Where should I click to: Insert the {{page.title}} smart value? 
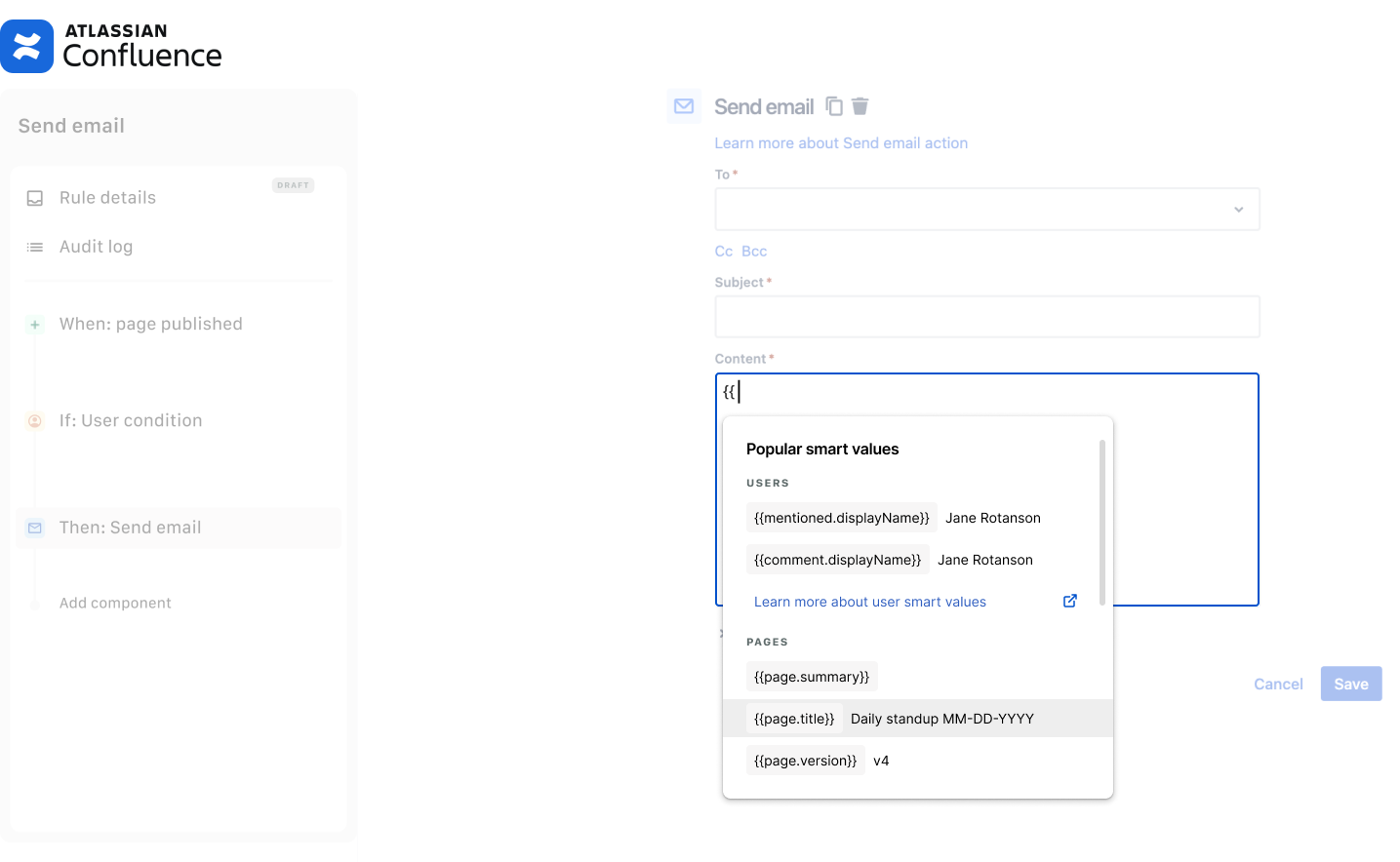click(793, 718)
